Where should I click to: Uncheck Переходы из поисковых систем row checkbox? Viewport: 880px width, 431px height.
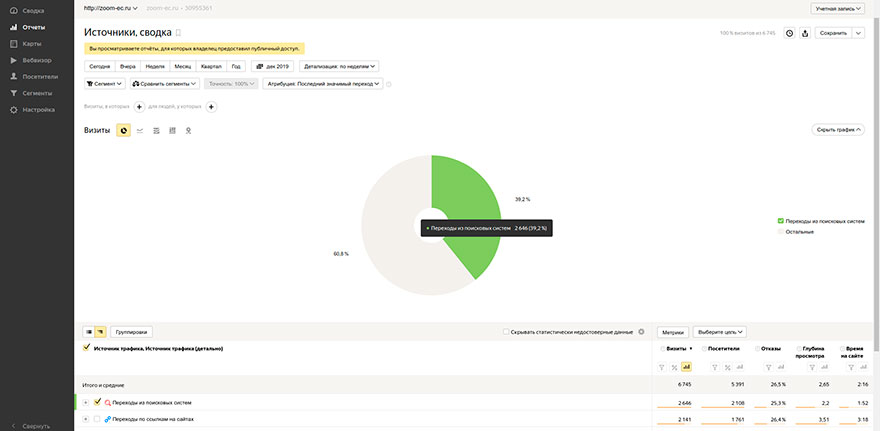(x=97, y=402)
